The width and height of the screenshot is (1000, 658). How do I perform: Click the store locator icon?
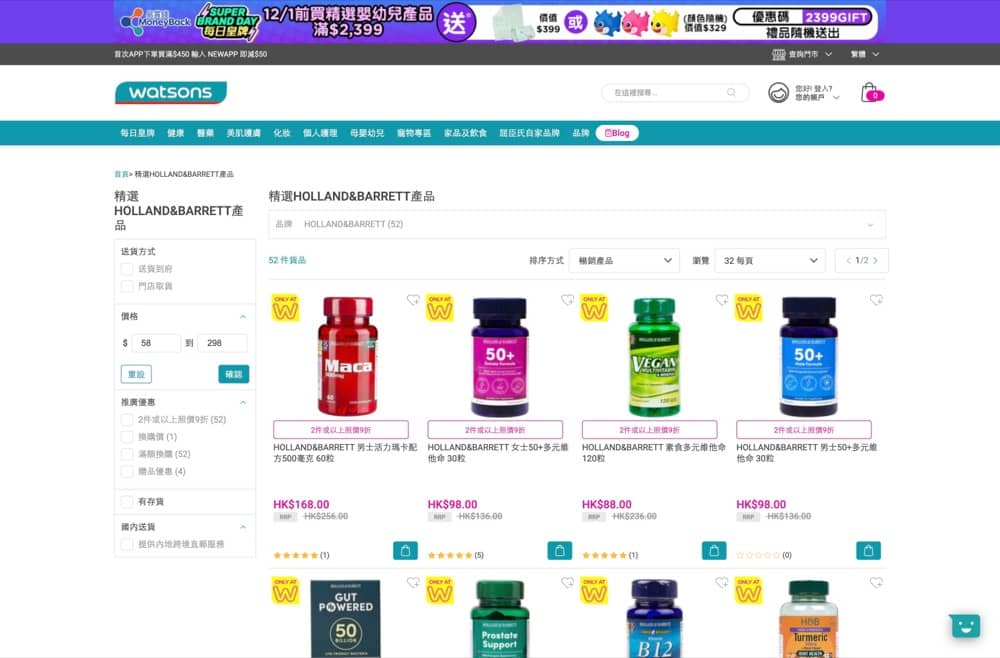pos(778,55)
